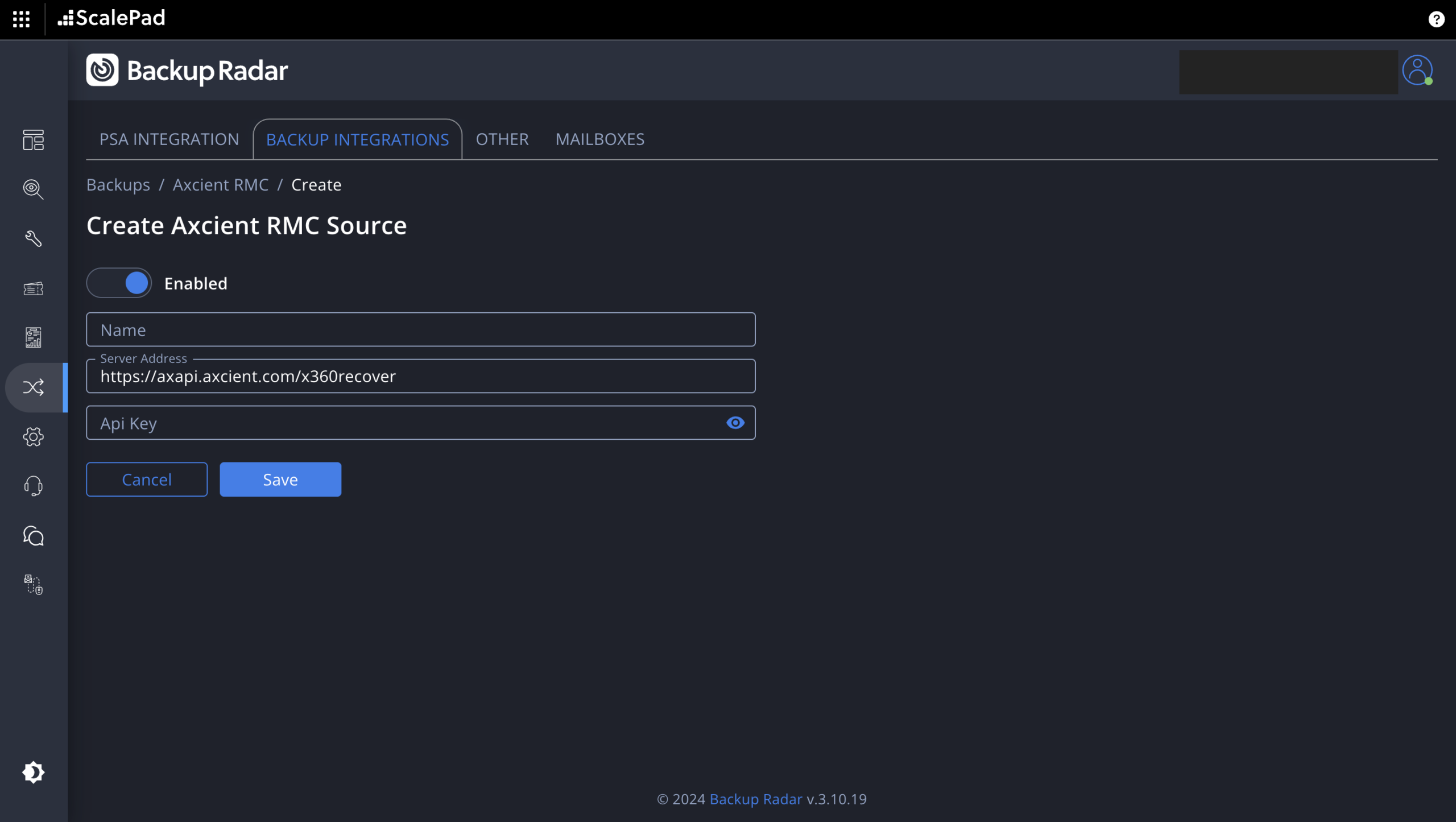Show the Api Key with eye icon
The height and width of the screenshot is (822, 1456).
point(735,423)
